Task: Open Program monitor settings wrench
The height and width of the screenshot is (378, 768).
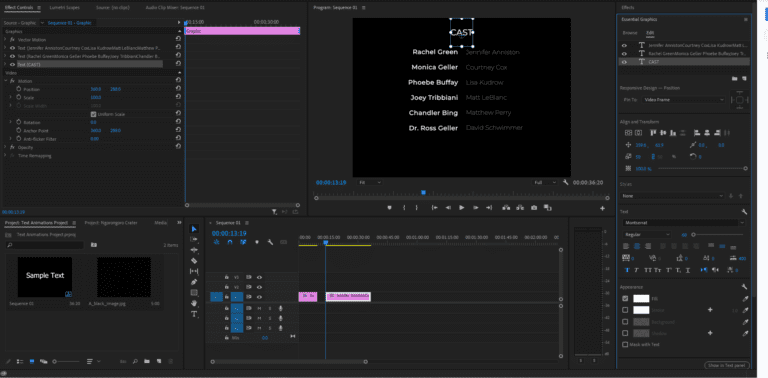Action: pos(566,182)
